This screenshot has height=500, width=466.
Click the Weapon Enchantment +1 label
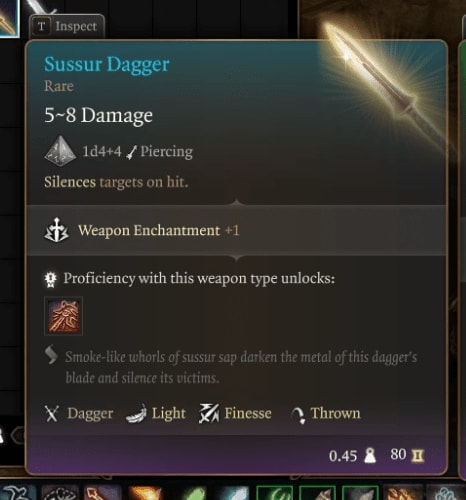tap(159, 230)
